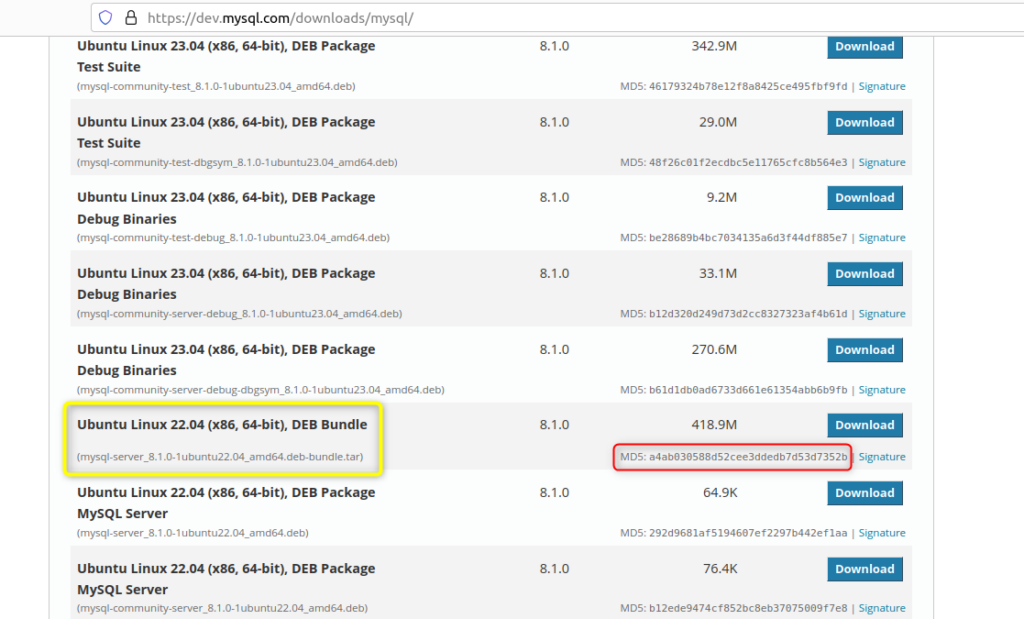1024x619 pixels.
Task: Click Signature next to MD5 46179324b78e12f8a8425ce495fbf9fd
Action: (881, 86)
